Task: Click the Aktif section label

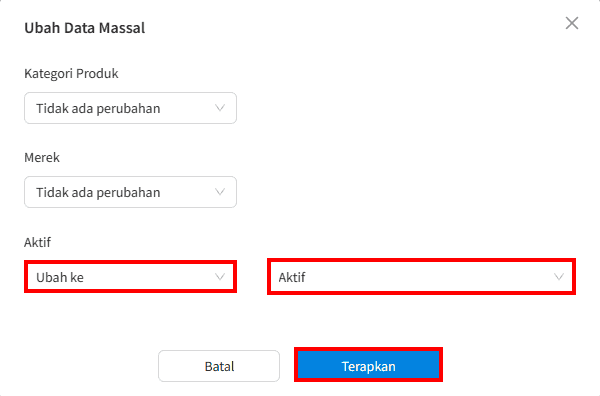Action: pos(38,242)
